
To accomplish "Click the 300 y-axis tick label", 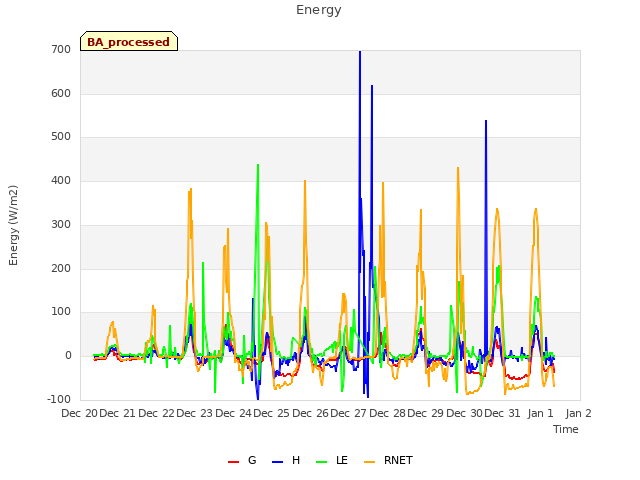I will [61, 224].
